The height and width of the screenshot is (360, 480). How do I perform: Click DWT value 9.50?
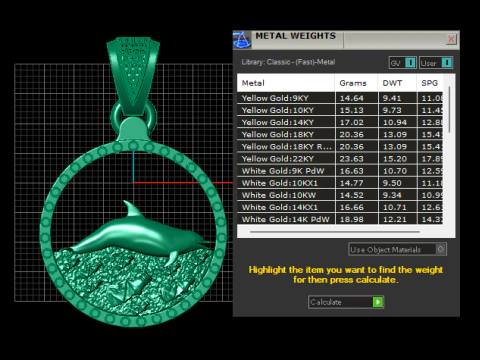click(x=392, y=183)
